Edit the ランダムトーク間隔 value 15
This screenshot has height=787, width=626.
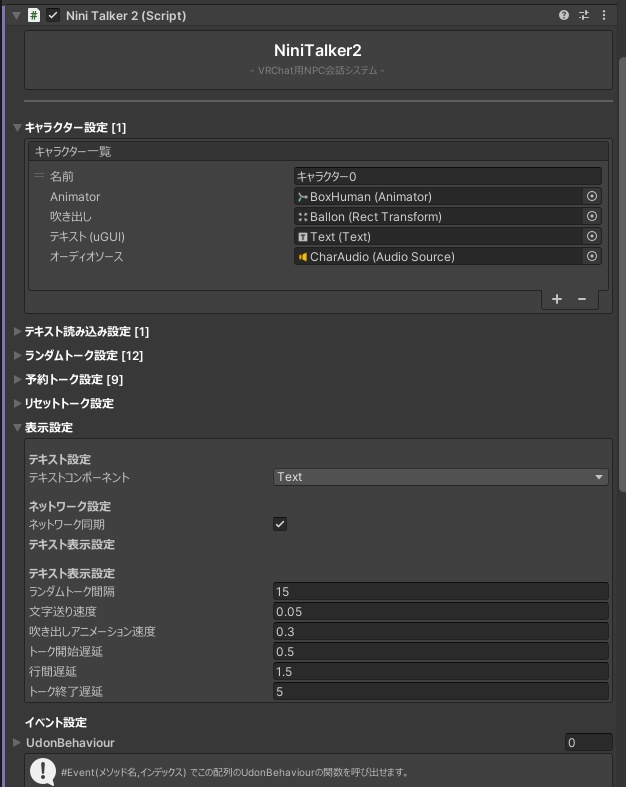coord(440,591)
